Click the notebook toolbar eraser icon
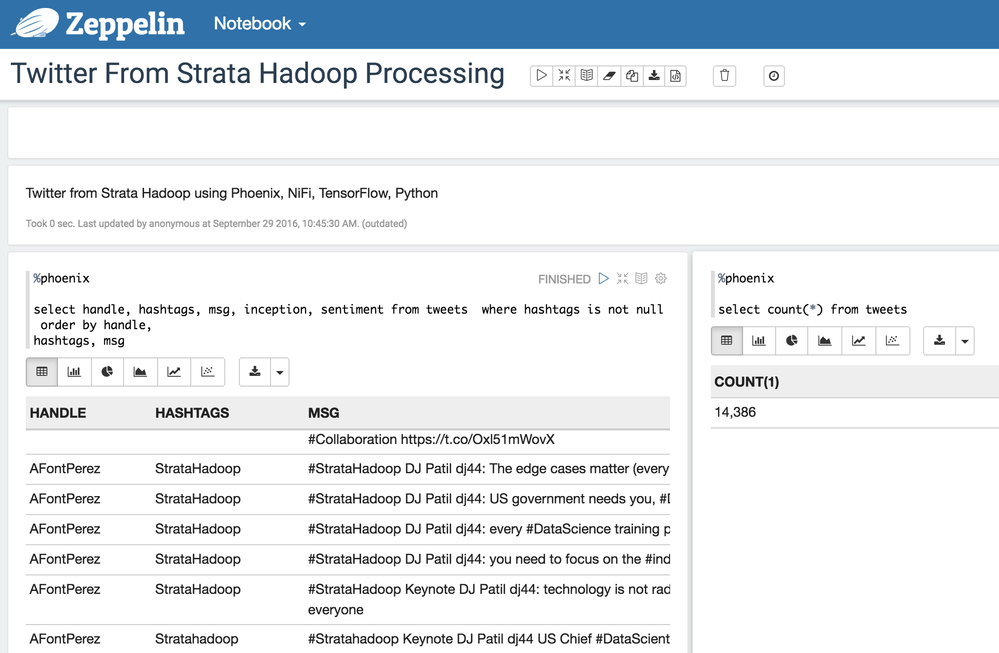The width and height of the screenshot is (999, 653). 609,75
